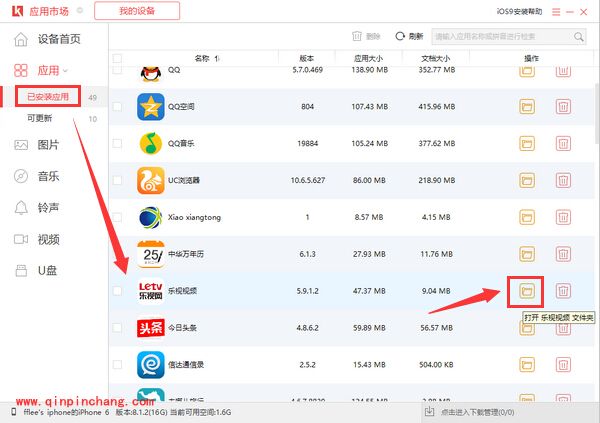Click the 应用大小 column header
The height and width of the screenshot is (423, 600).
click(x=368, y=59)
